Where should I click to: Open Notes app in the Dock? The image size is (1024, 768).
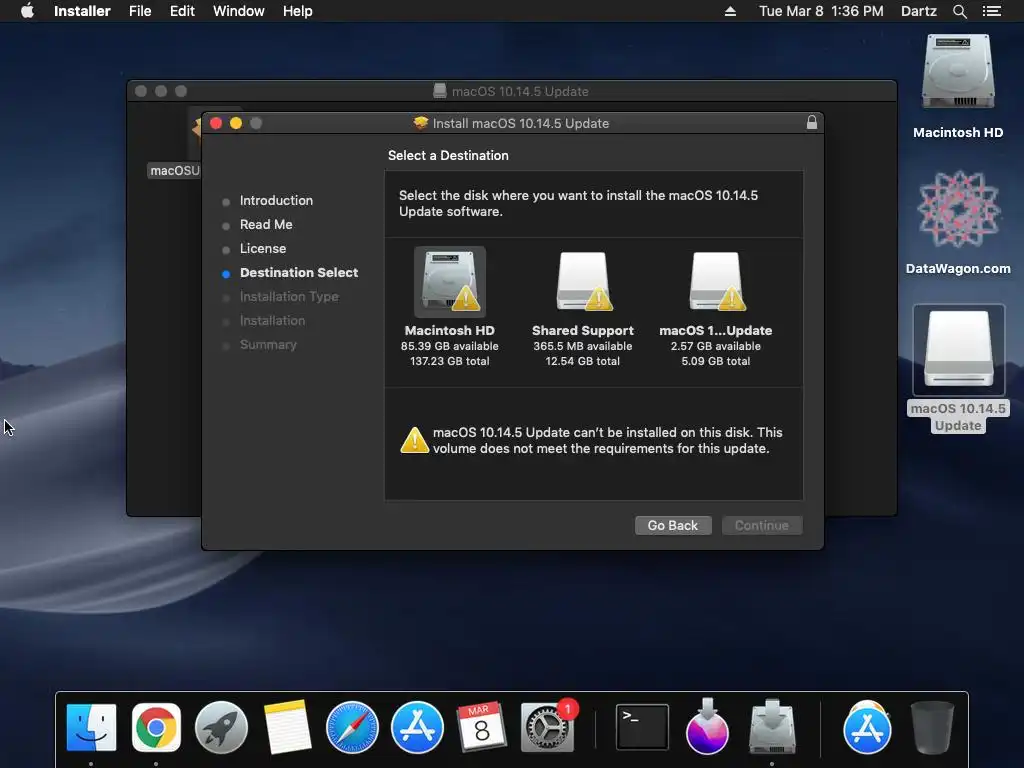[x=287, y=727]
